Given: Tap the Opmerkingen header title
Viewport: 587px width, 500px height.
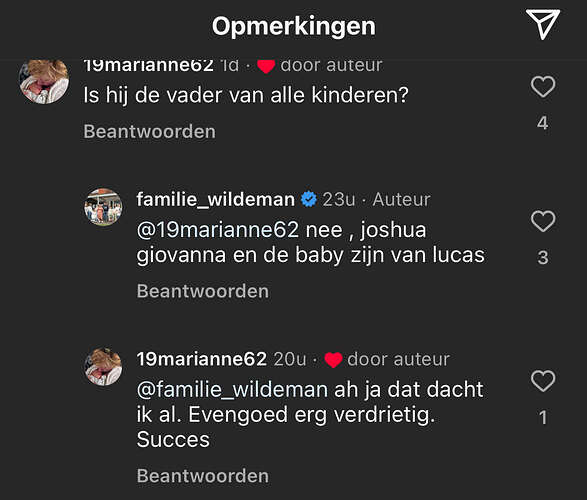Looking at the screenshot, I should [x=294, y=26].
